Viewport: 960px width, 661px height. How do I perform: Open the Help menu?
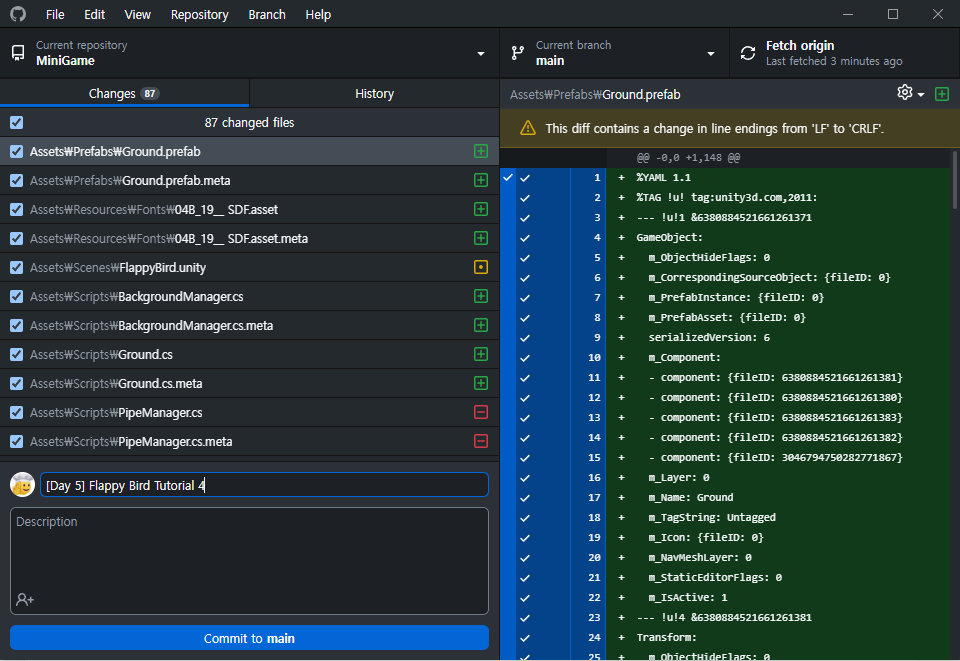point(318,14)
